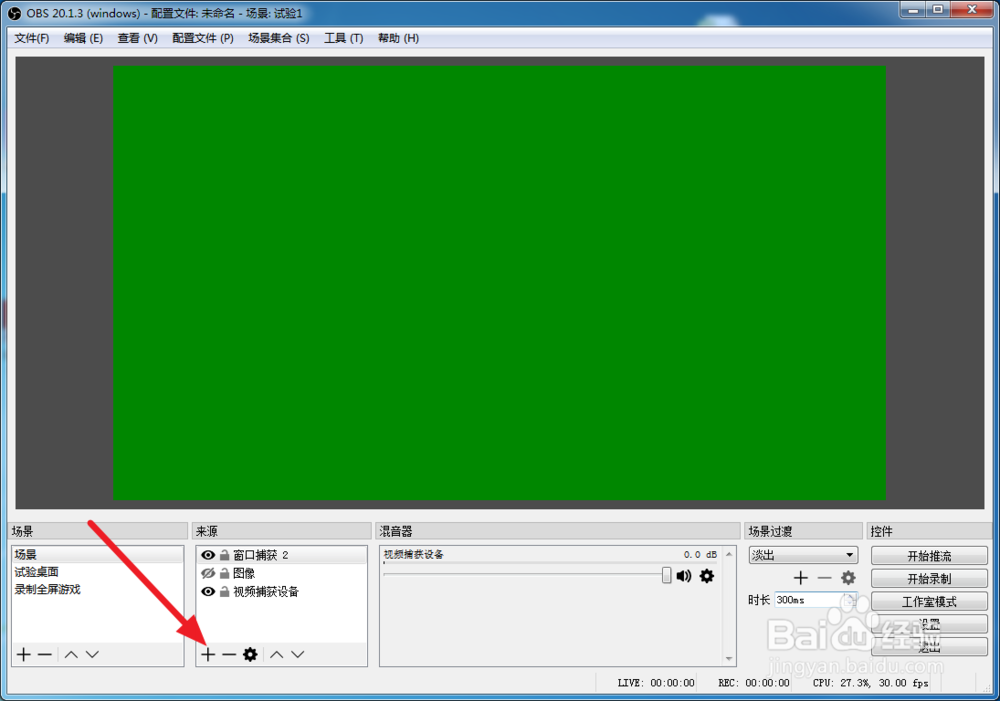Select the 视频捕获设备 source row
The width and height of the screenshot is (1000, 701).
pyautogui.click(x=281, y=592)
